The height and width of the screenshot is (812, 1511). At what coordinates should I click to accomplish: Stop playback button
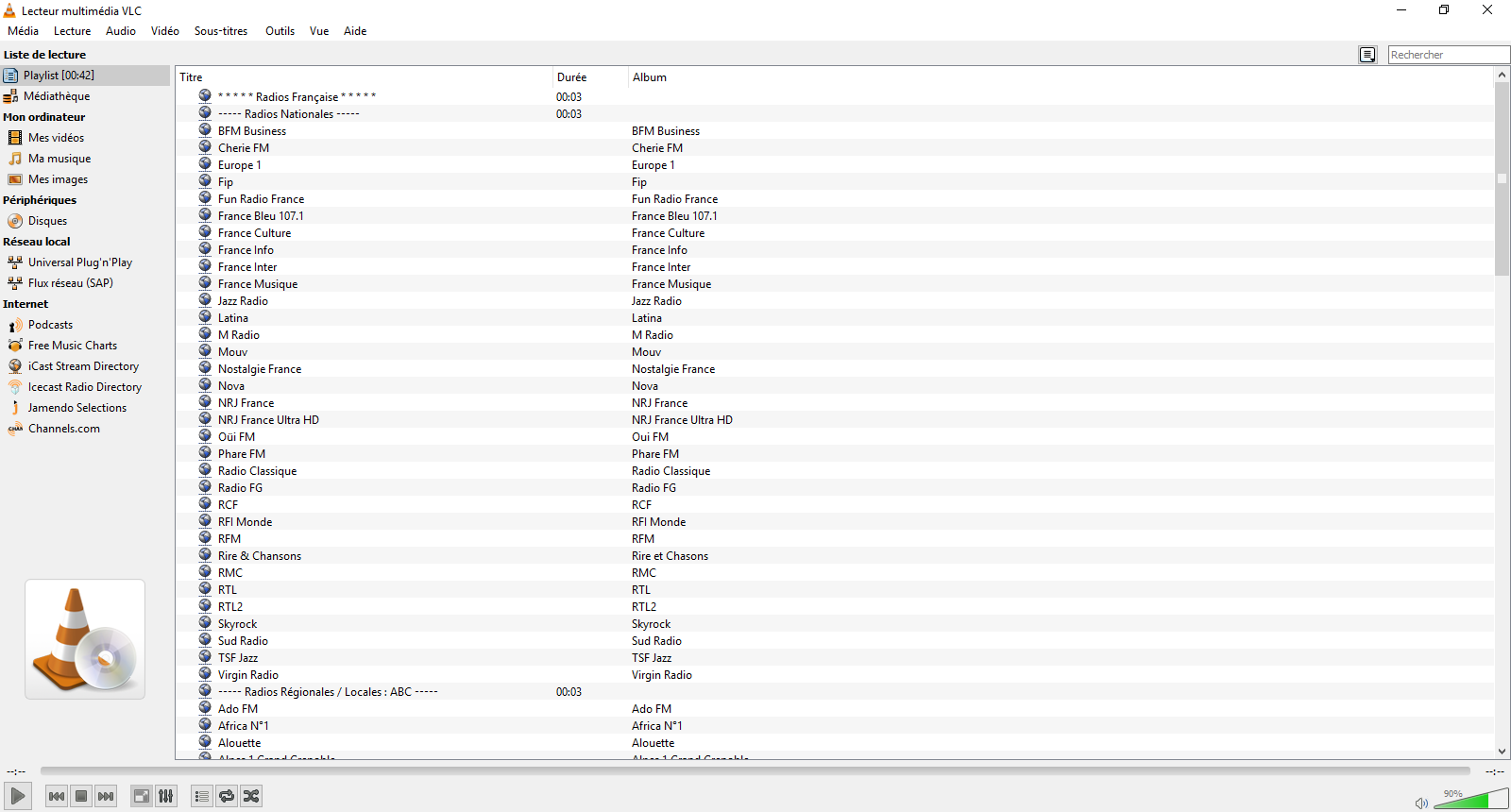point(81,796)
